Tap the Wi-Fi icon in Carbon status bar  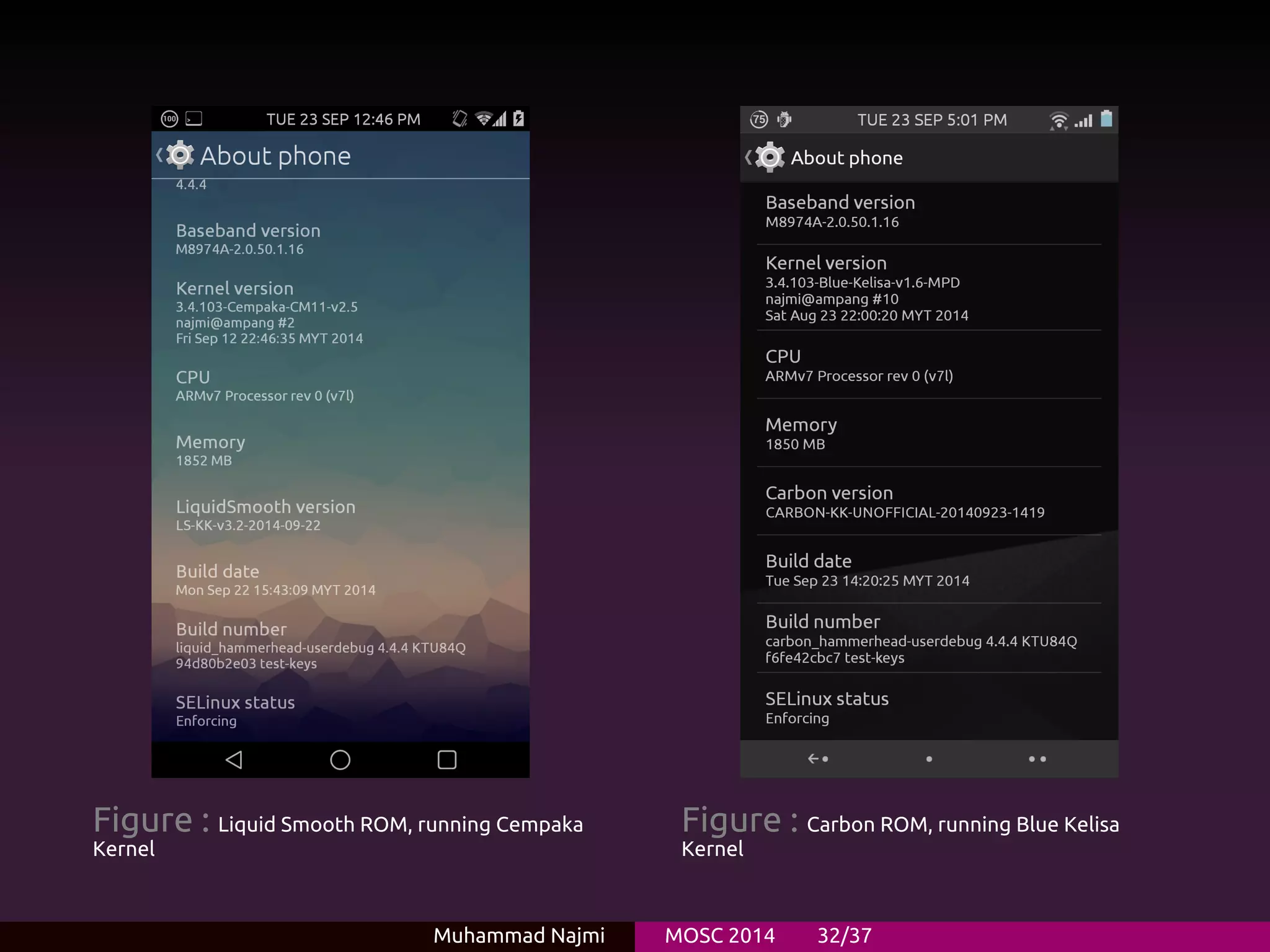[x=1059, y=120]
